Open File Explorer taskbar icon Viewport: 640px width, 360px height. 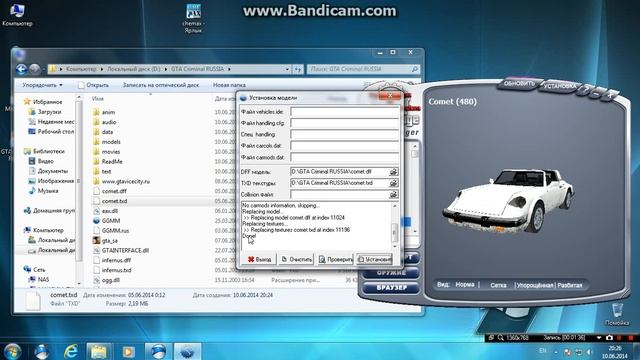99,351
